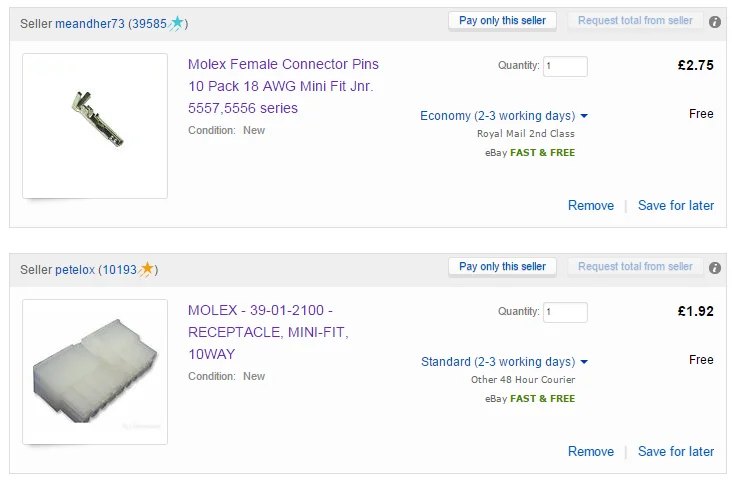Save the MOLEX receptacle item for later
This screenshot has width=733, height=482.
[x=676, y=451]
